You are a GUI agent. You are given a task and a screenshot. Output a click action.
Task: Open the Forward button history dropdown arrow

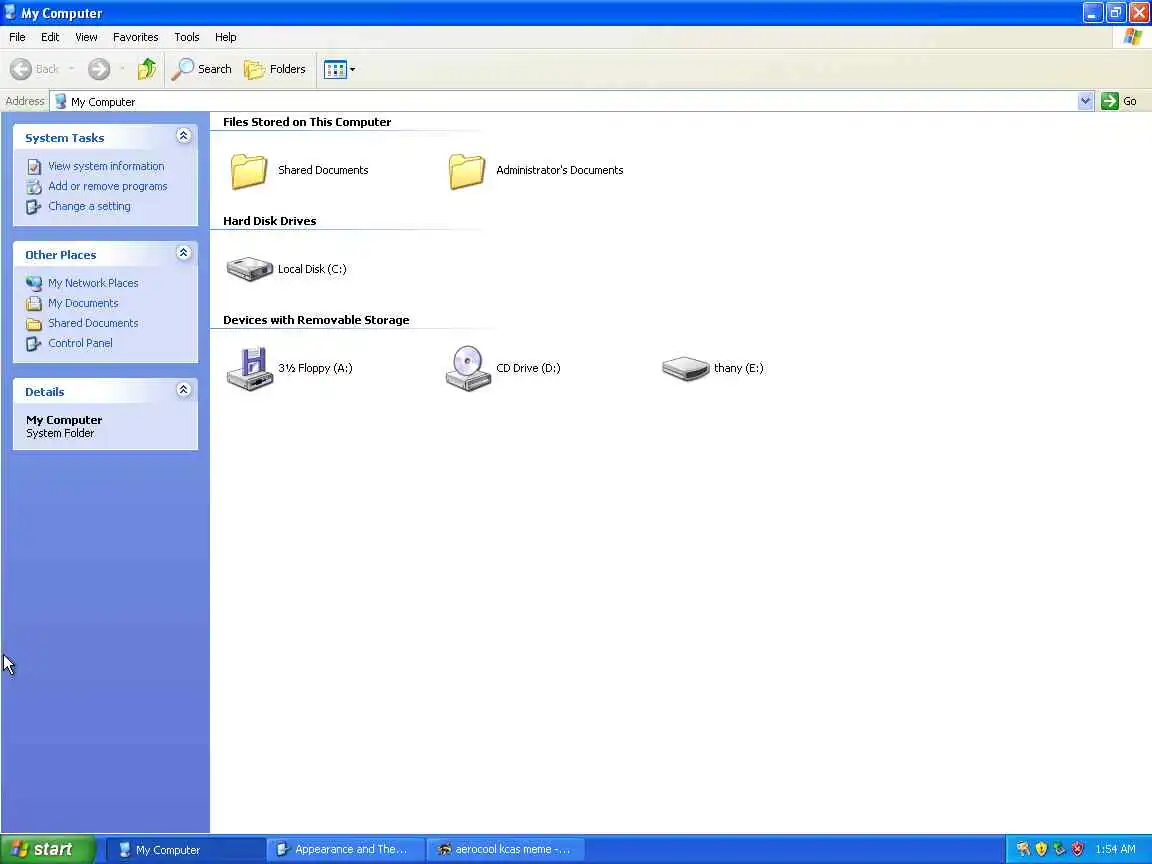[121, 69]
